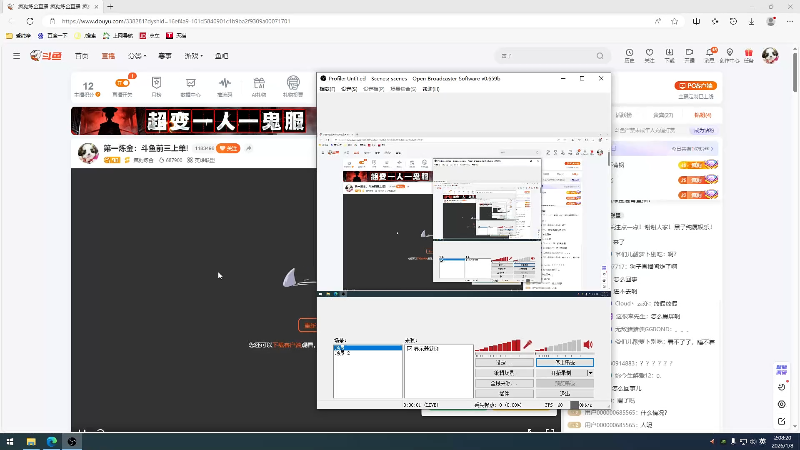This screenshot has height=450, width=800.
Task: Open the history clock icon in Douyu header
Action: (629, 55)
